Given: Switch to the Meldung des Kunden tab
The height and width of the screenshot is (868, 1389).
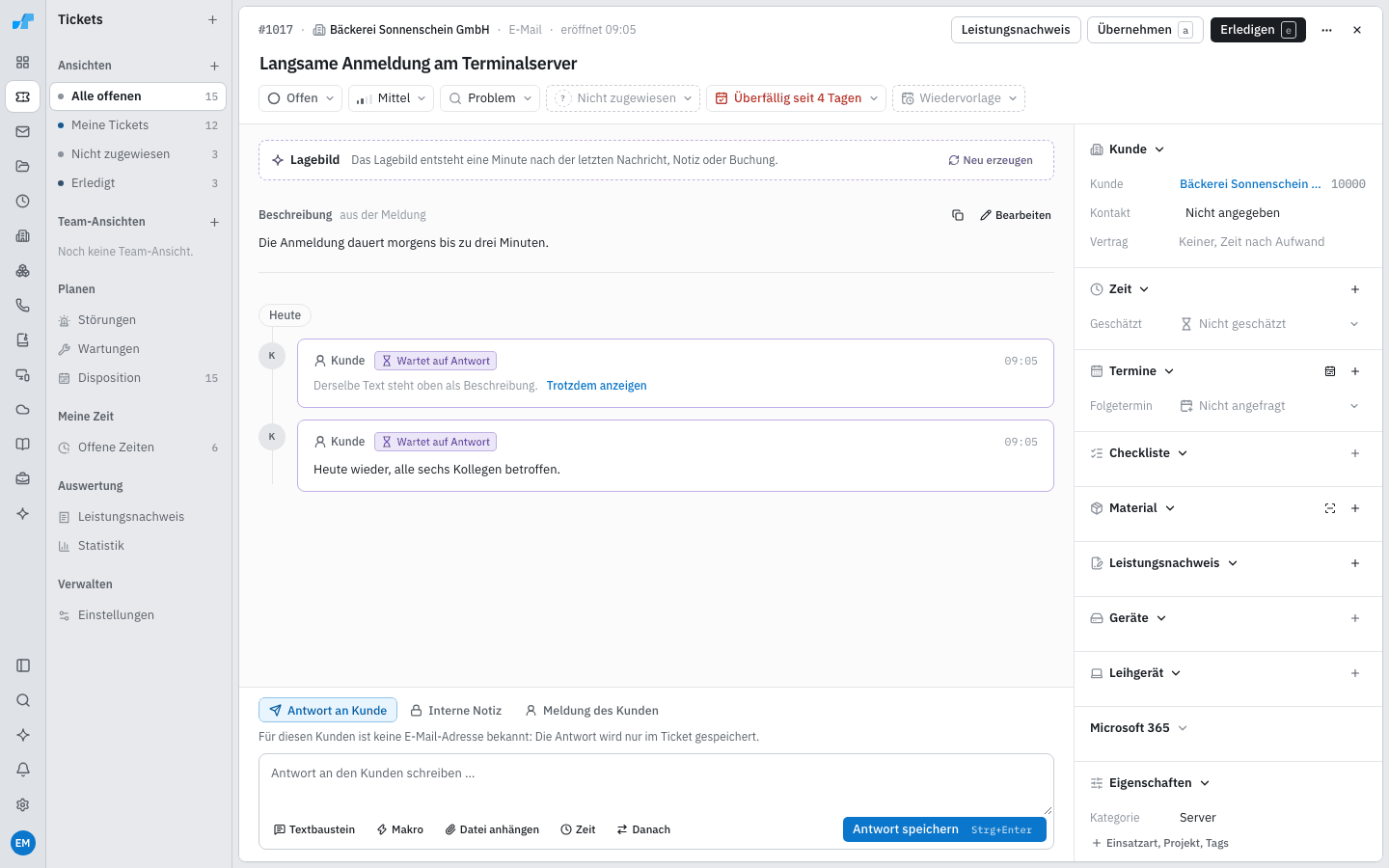Looking at the screenshot, I should click(592, 711).
